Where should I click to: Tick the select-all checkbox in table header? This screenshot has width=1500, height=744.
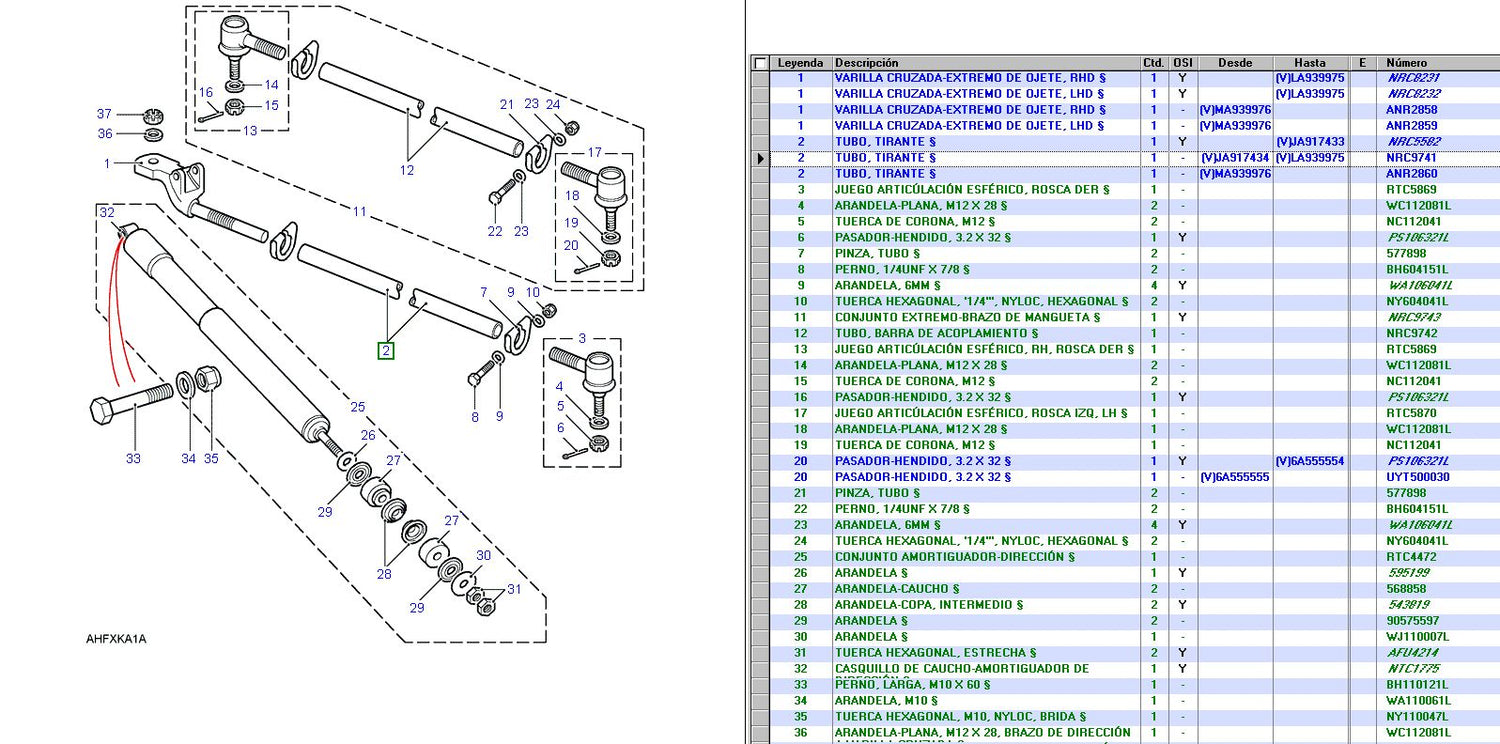click(x=760, y=63)
